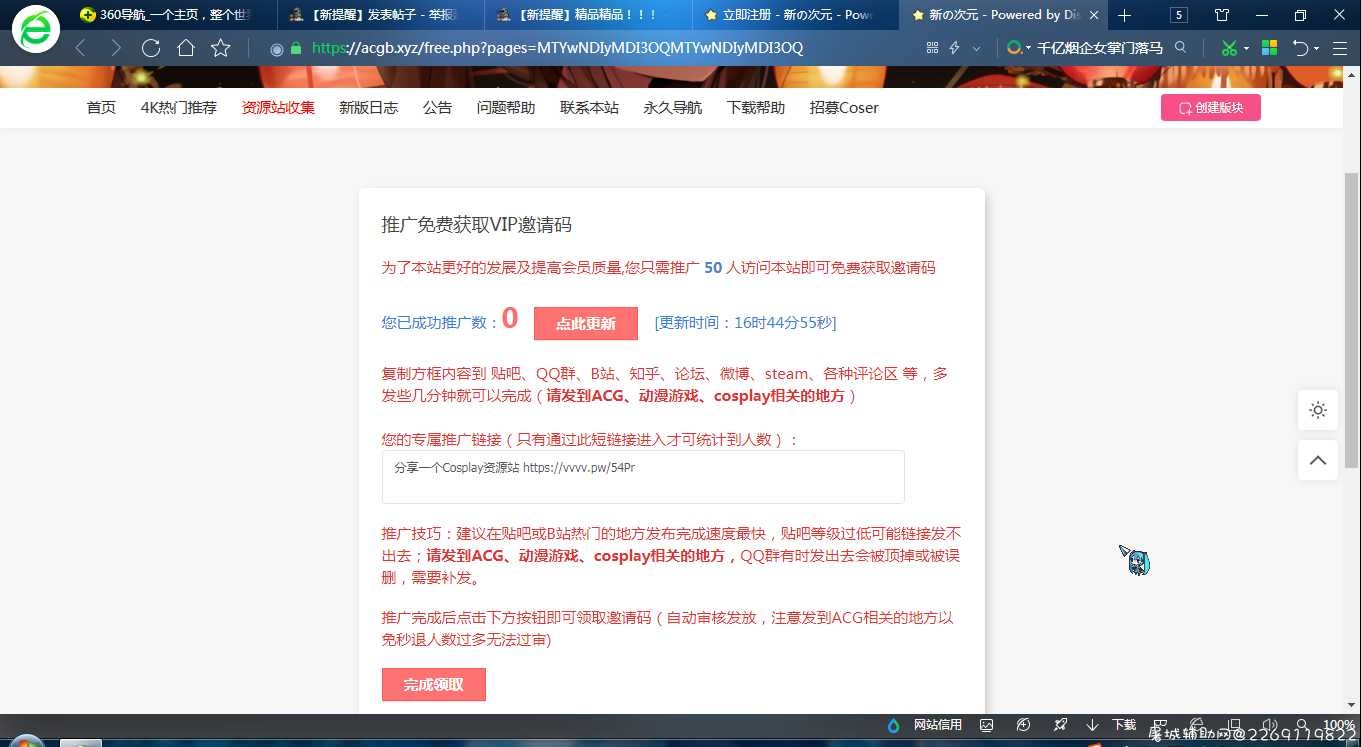Expand the address bar dropdown arrow
The height and width of the screenshot is (747, 1361).
click(976, 48)
